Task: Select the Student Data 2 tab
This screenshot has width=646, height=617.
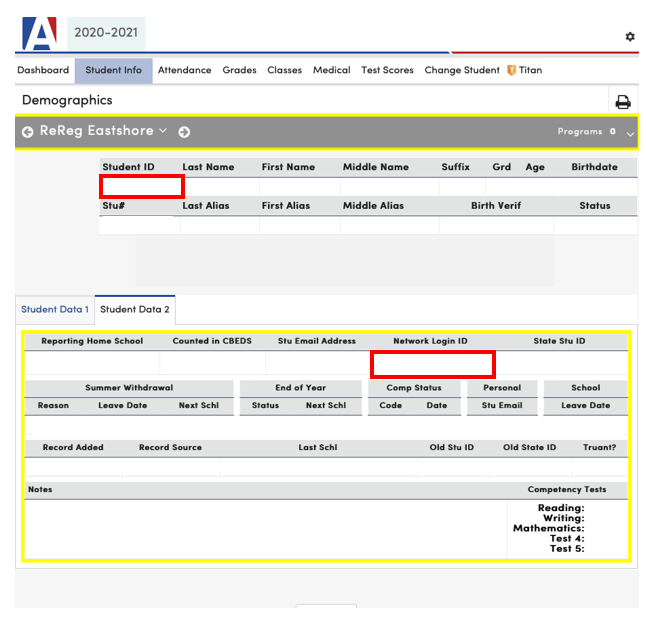Action: click(135, 310)
